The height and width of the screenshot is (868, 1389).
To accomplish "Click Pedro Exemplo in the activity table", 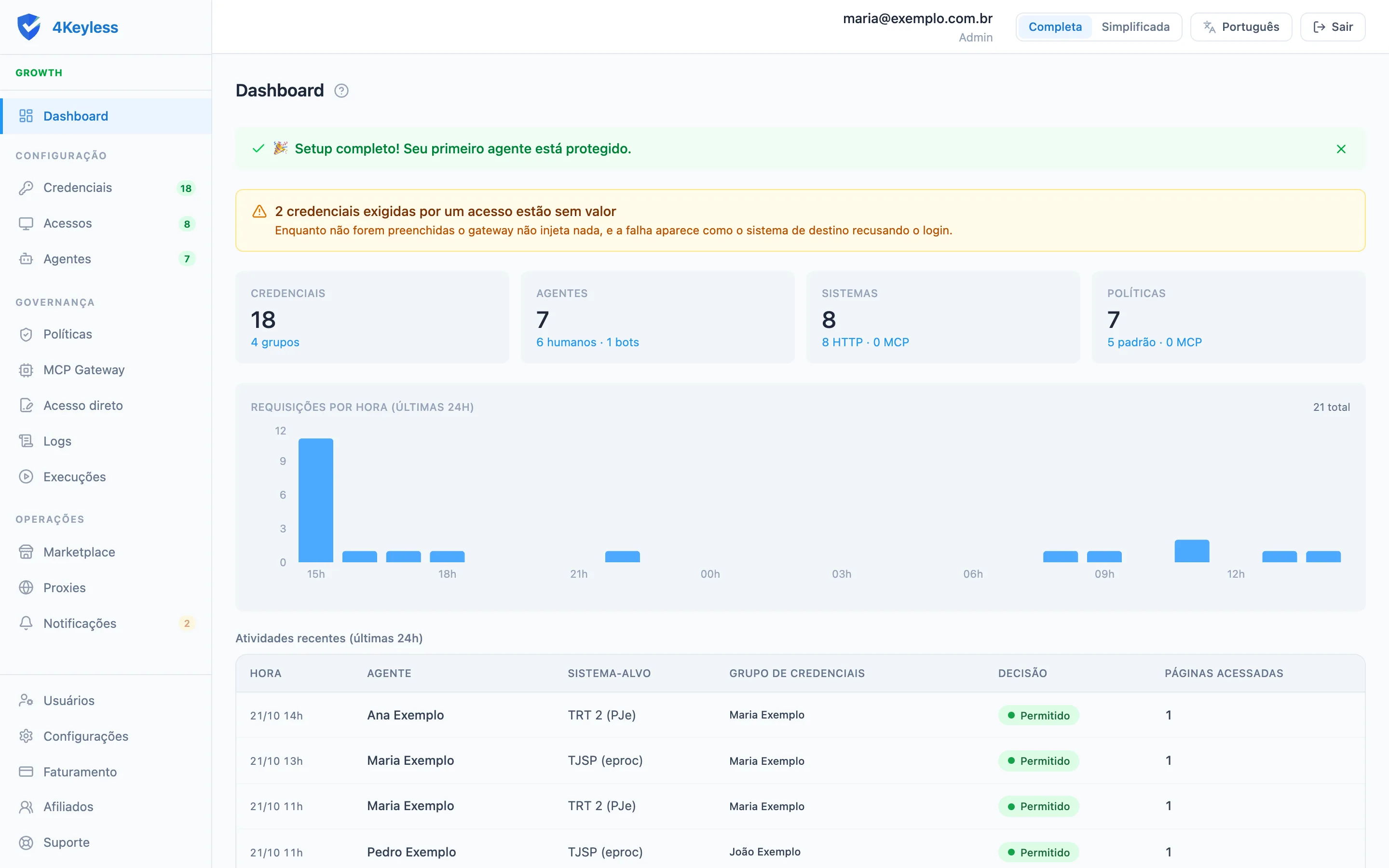I will 411,852.
